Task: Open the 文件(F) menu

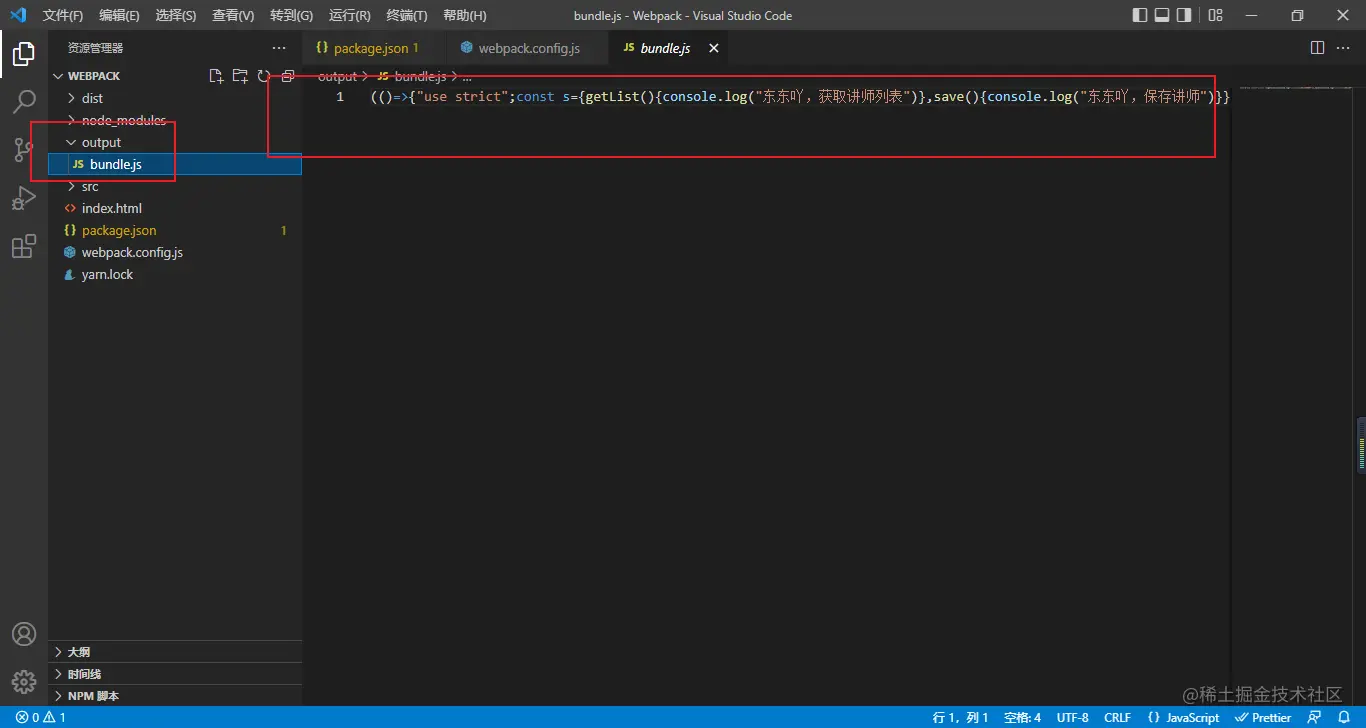Action: 63,15
